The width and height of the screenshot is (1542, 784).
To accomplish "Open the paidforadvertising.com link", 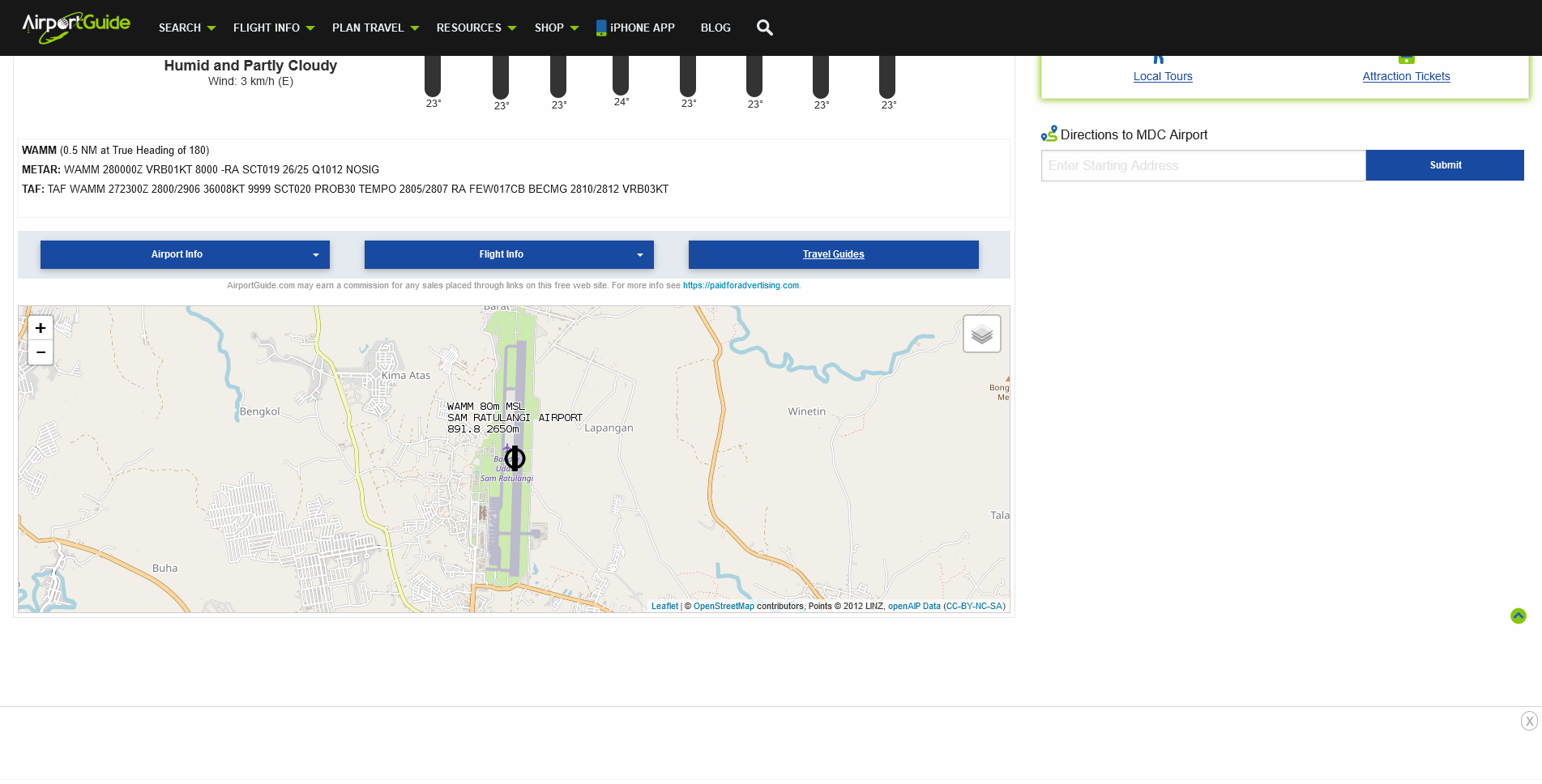I will point(741,285).
